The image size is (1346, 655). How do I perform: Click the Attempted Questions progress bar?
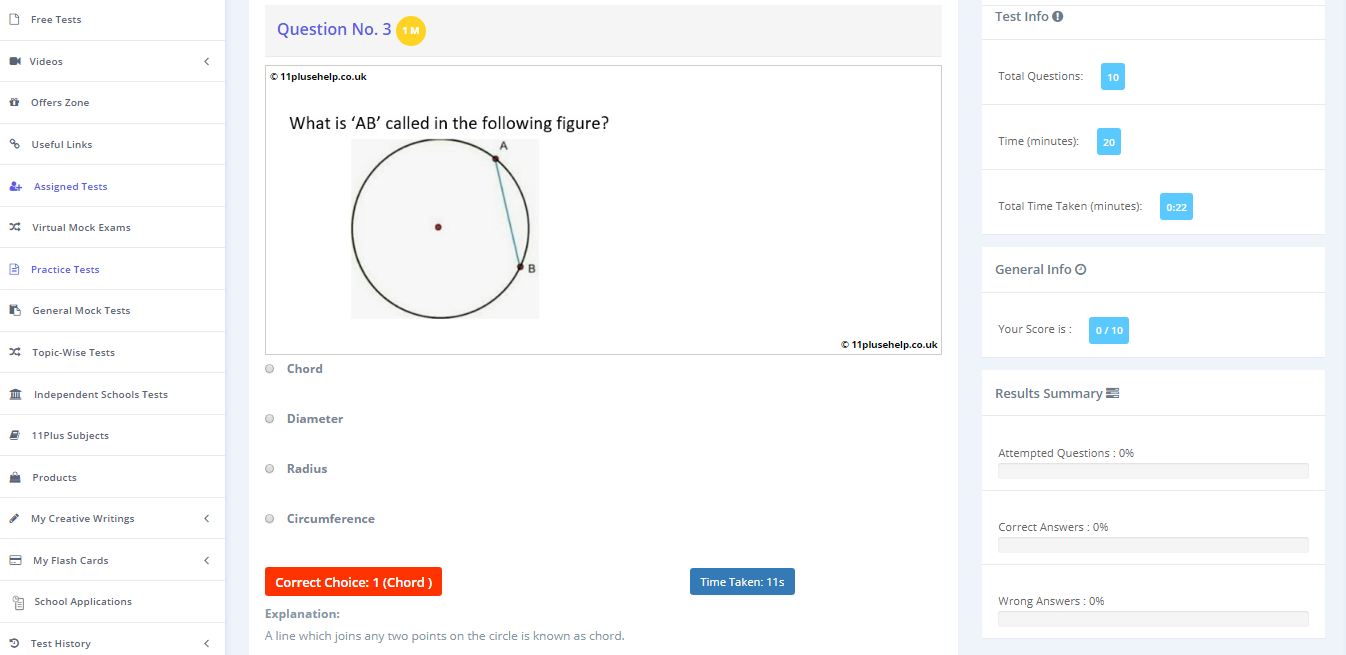tap(1153, 471)
